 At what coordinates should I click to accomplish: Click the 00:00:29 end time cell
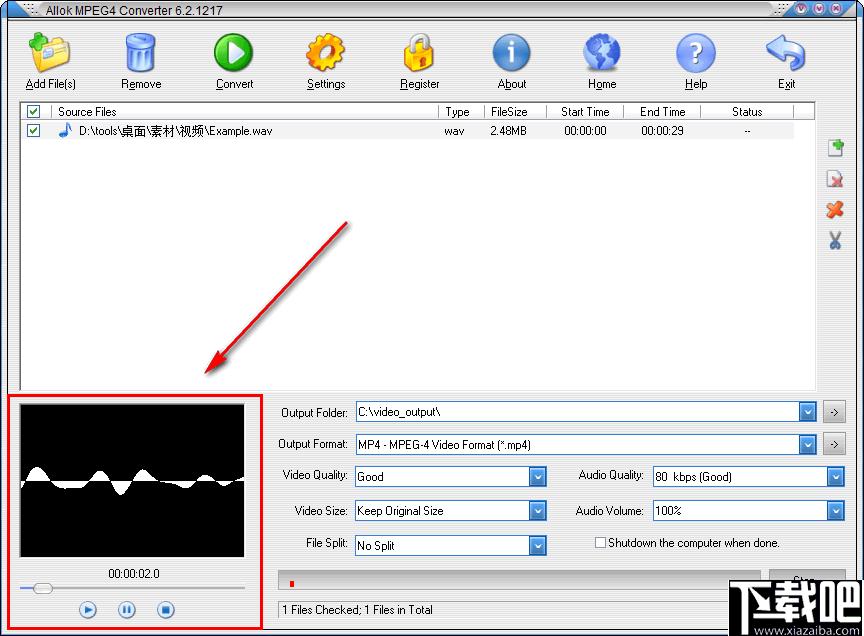click(662, 131)
